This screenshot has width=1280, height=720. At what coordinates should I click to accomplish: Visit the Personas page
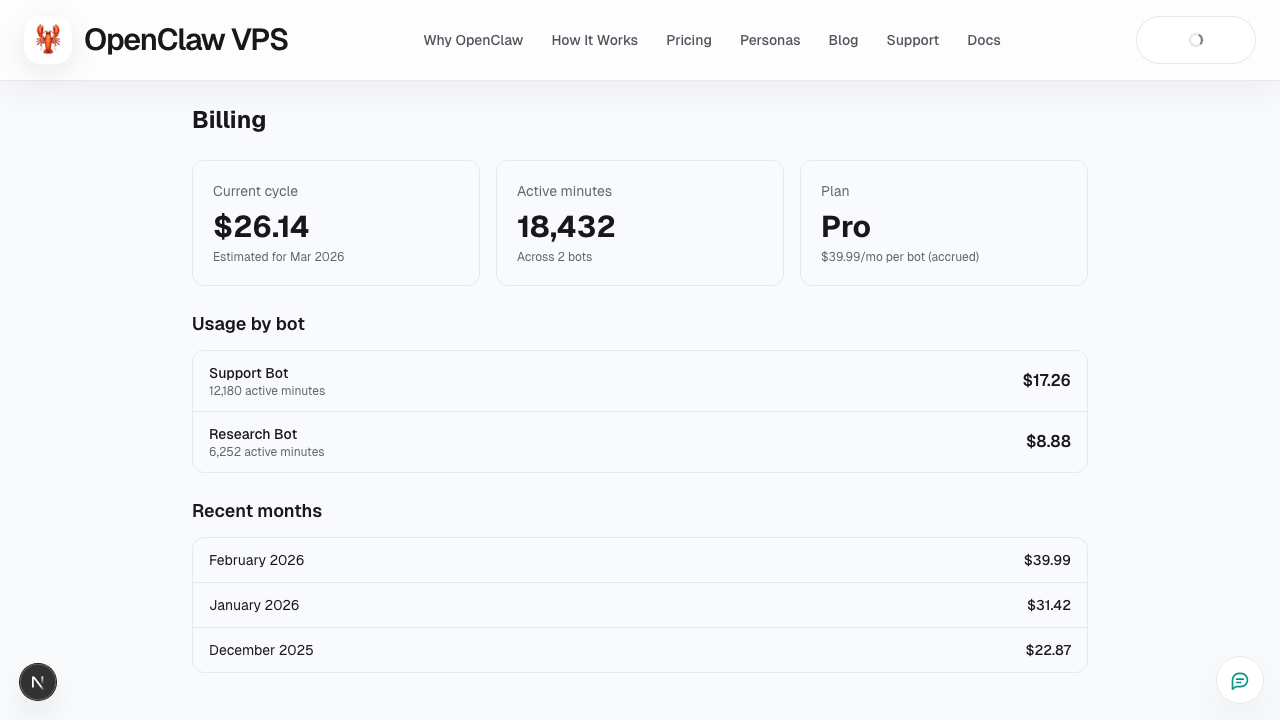tap(770, 40)
